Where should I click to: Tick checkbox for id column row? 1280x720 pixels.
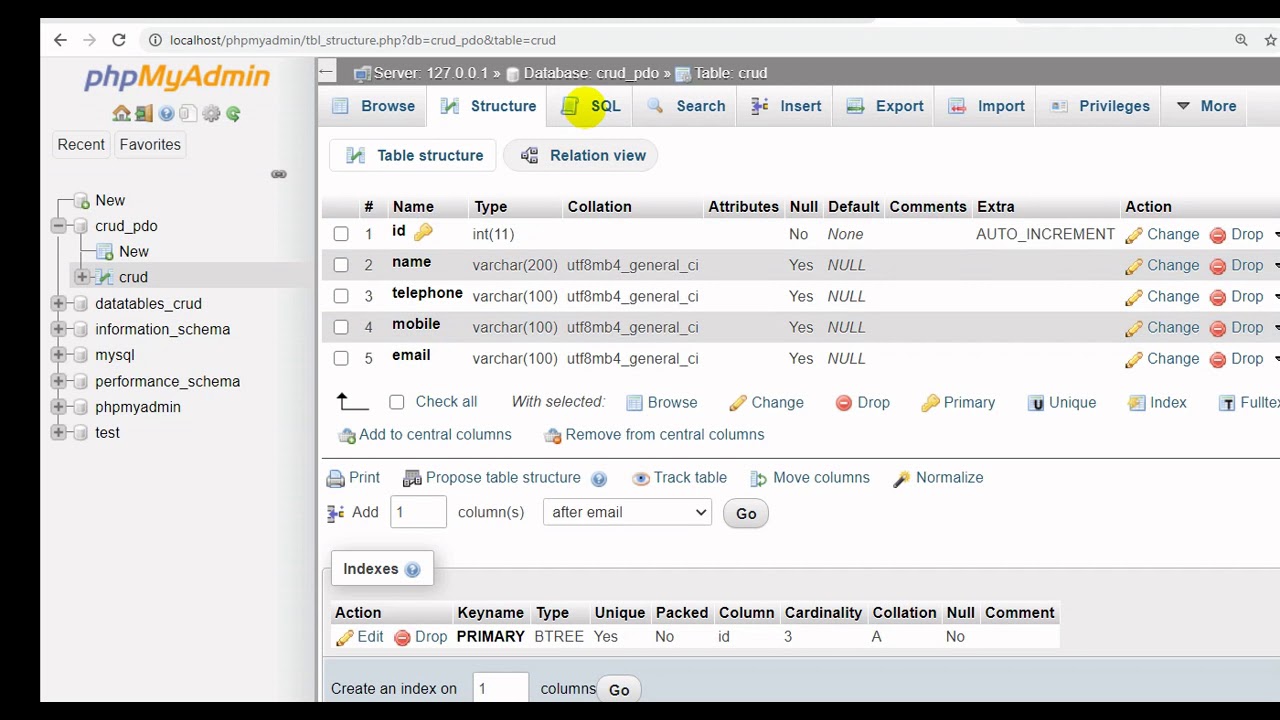[341, 234]
